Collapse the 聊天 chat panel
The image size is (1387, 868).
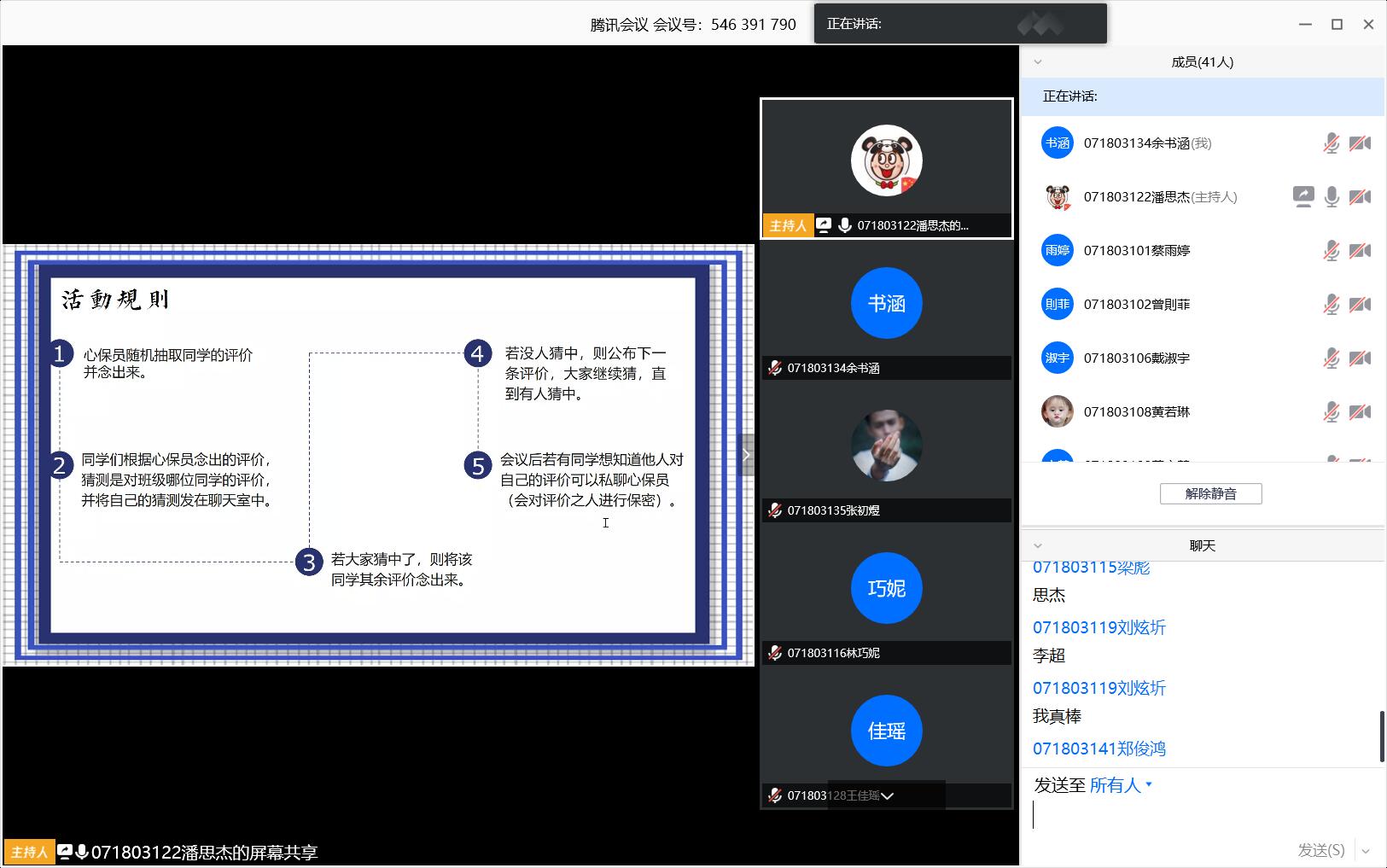coord(1038,545)
